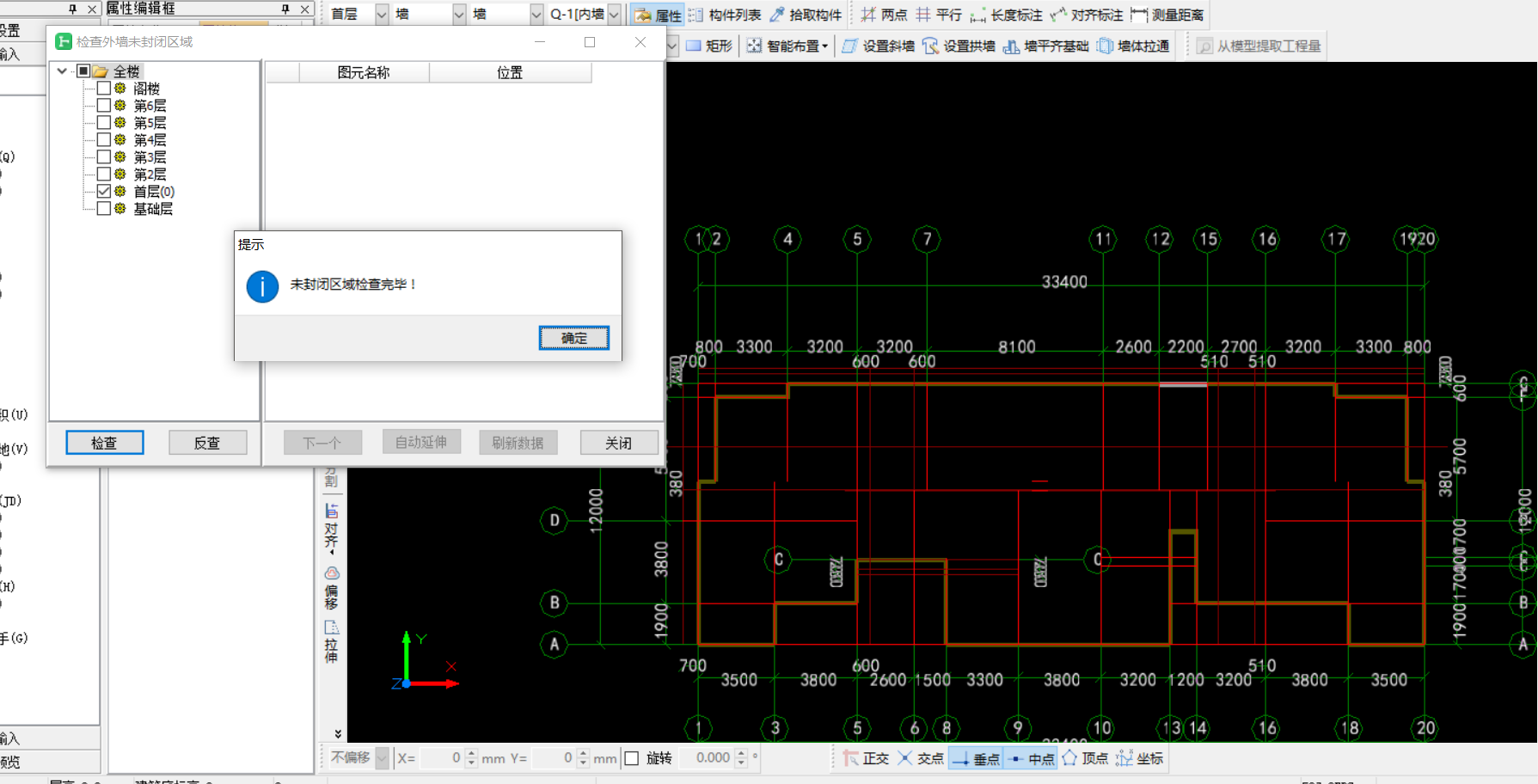
Task: Uncheck the 首层(0) floor checkbox
Action: (x=104, y=191)
